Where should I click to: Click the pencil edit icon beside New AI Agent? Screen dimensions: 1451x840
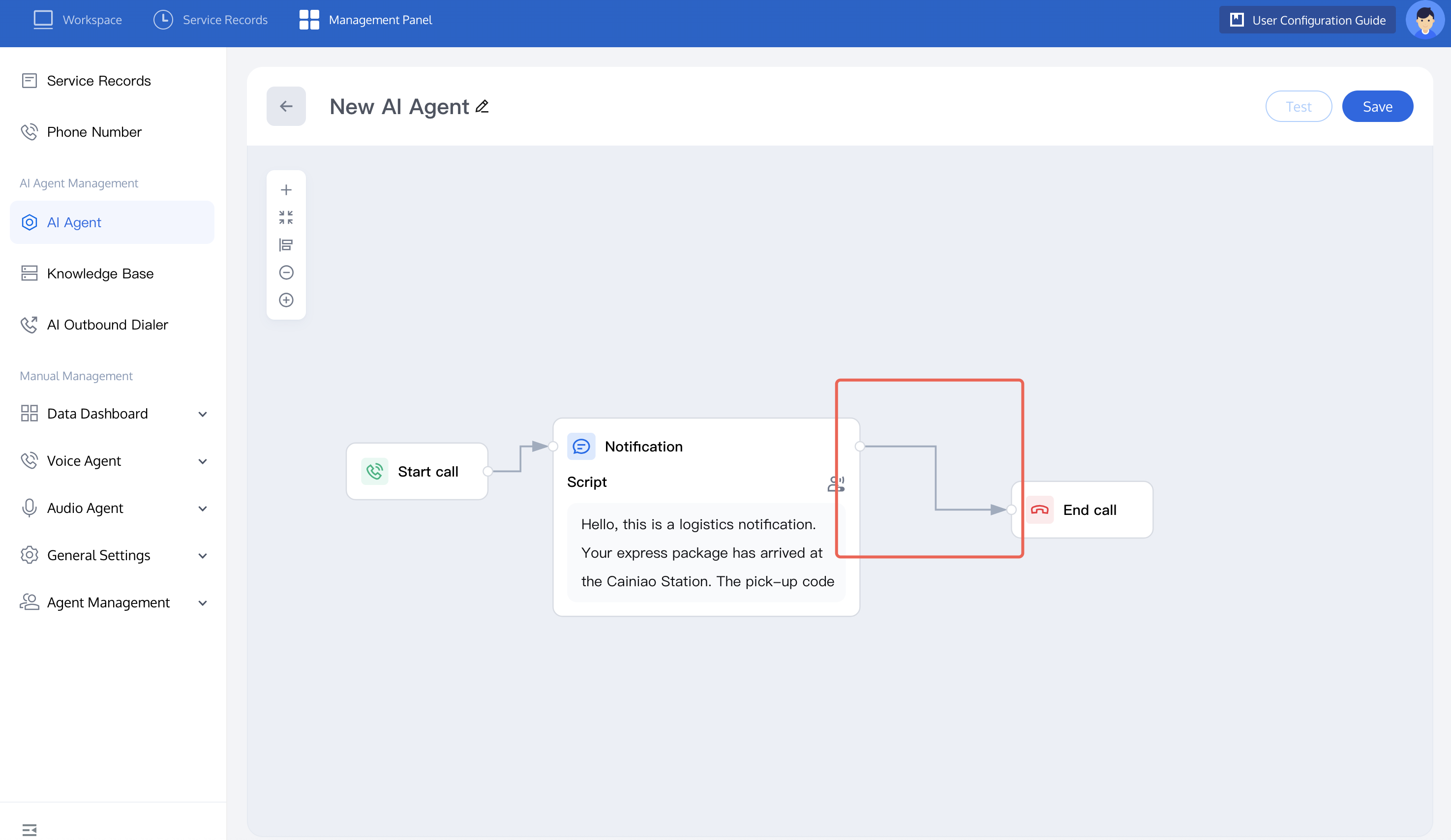tap(482, 107)
